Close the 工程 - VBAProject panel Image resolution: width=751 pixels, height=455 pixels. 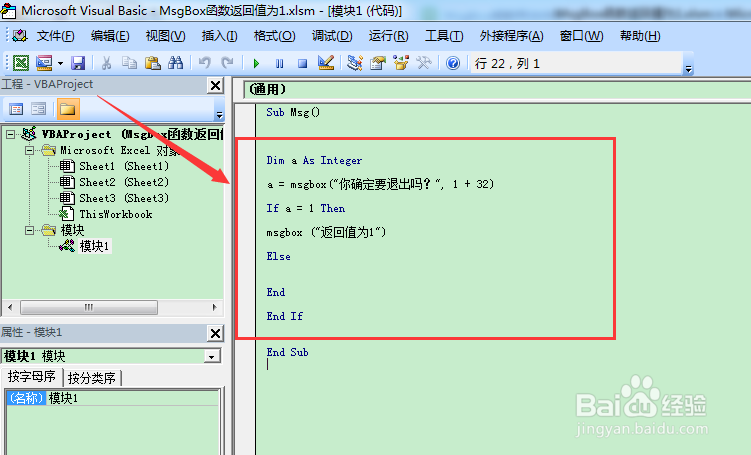(216, 86)
